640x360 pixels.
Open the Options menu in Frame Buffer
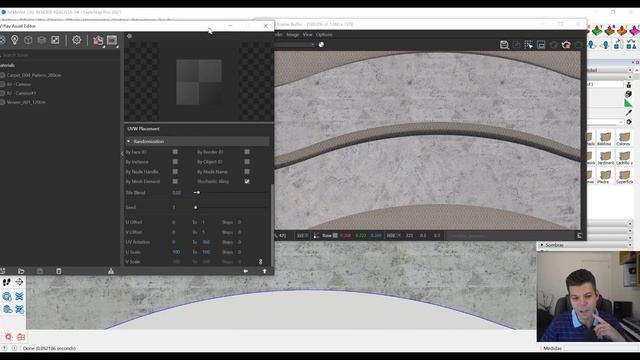(x=324, y=35)
